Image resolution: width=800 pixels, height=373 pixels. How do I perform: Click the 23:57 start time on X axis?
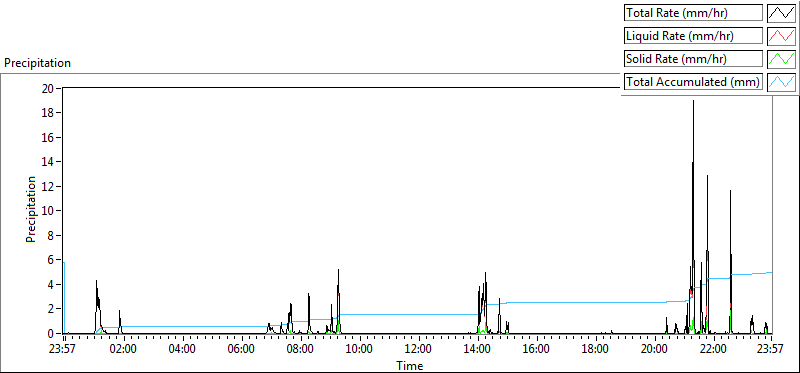[63, 350]
